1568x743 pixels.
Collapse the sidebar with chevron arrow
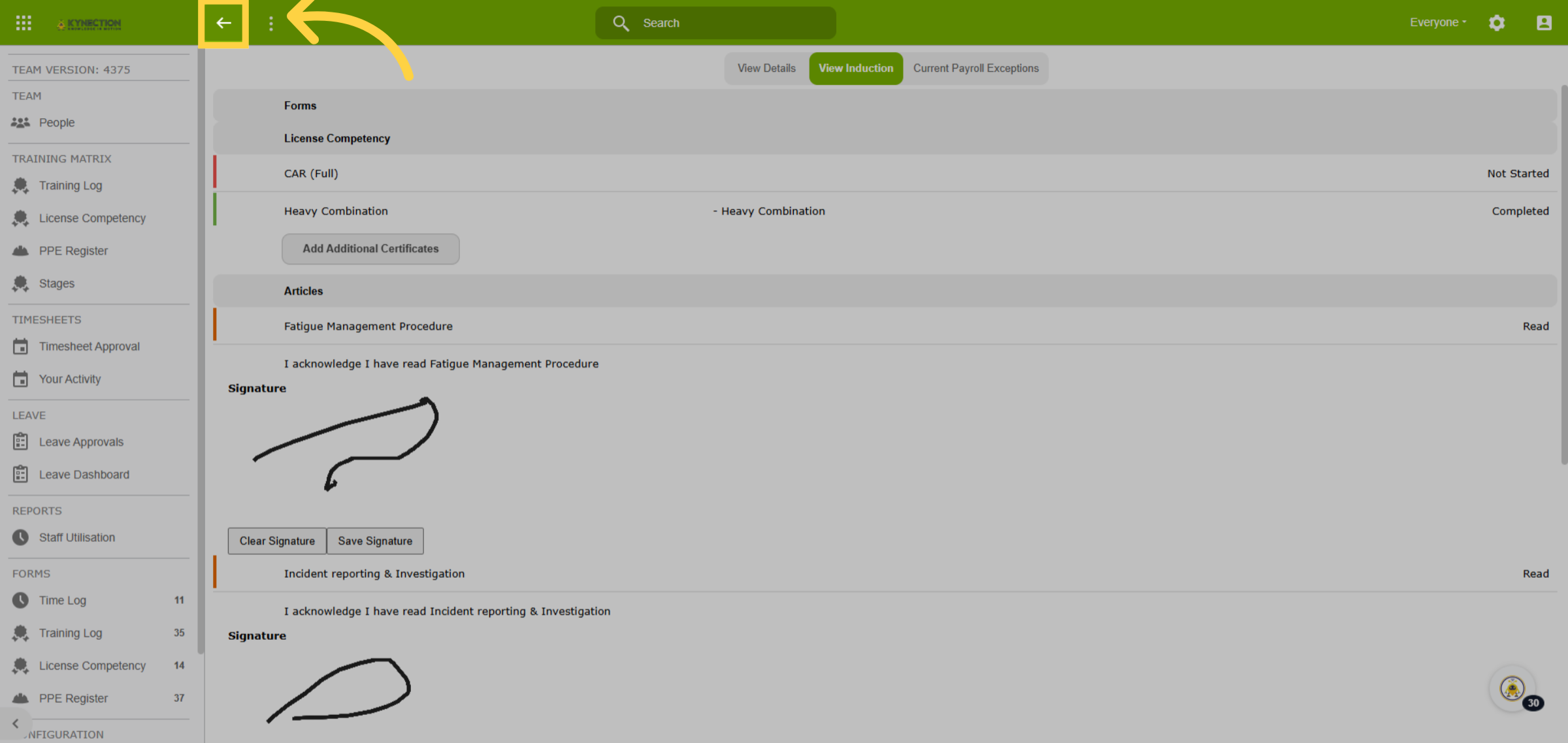16,723
